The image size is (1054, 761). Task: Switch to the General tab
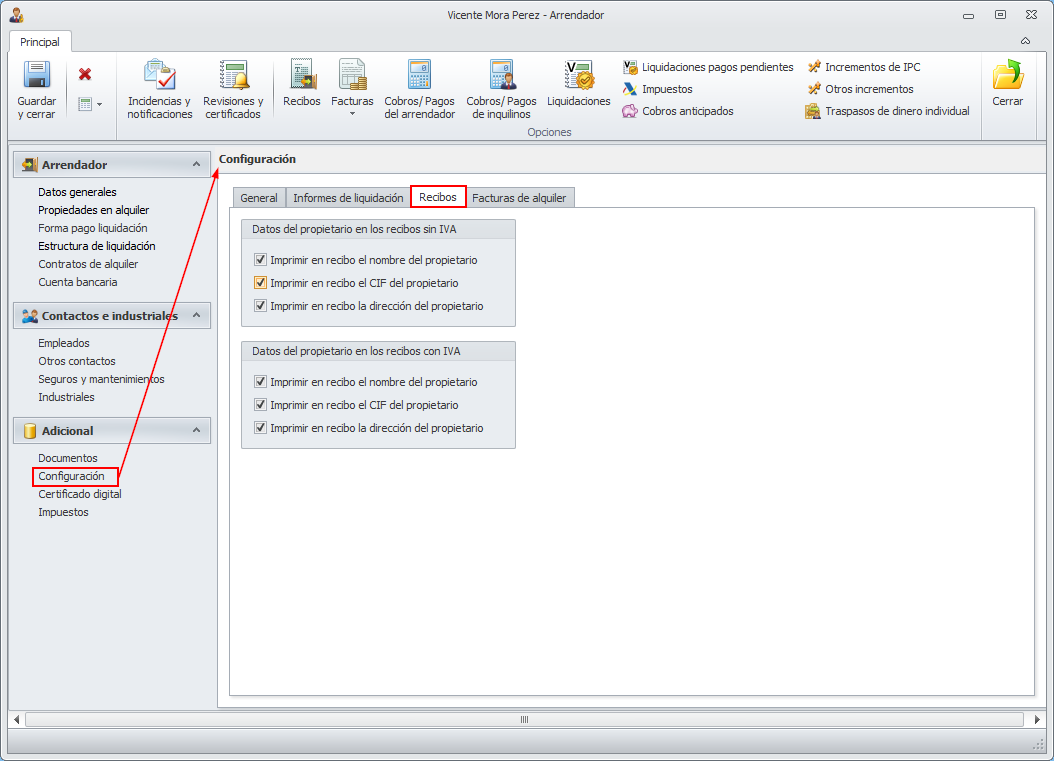point(259,198)
